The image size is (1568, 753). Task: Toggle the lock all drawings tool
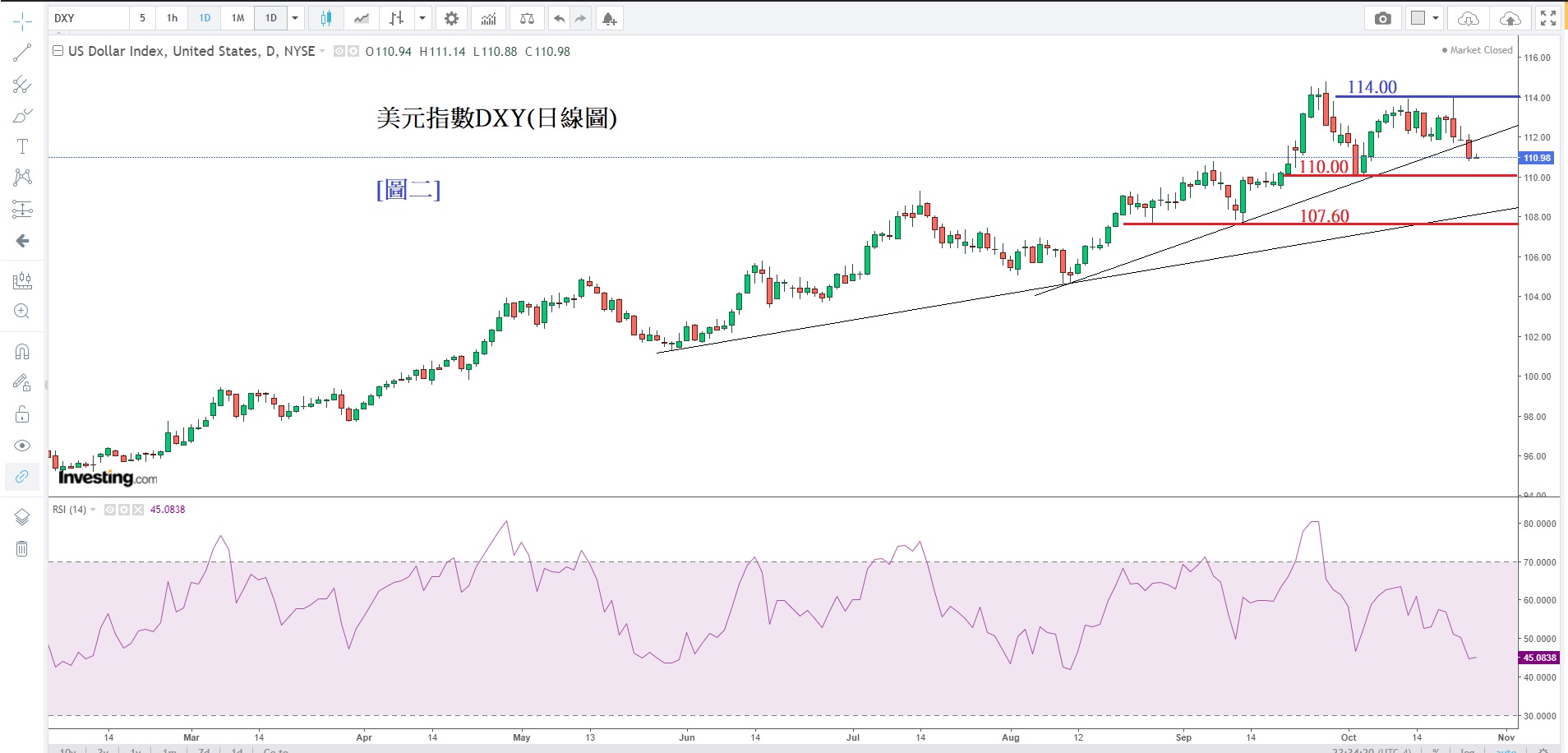point(22,414)
